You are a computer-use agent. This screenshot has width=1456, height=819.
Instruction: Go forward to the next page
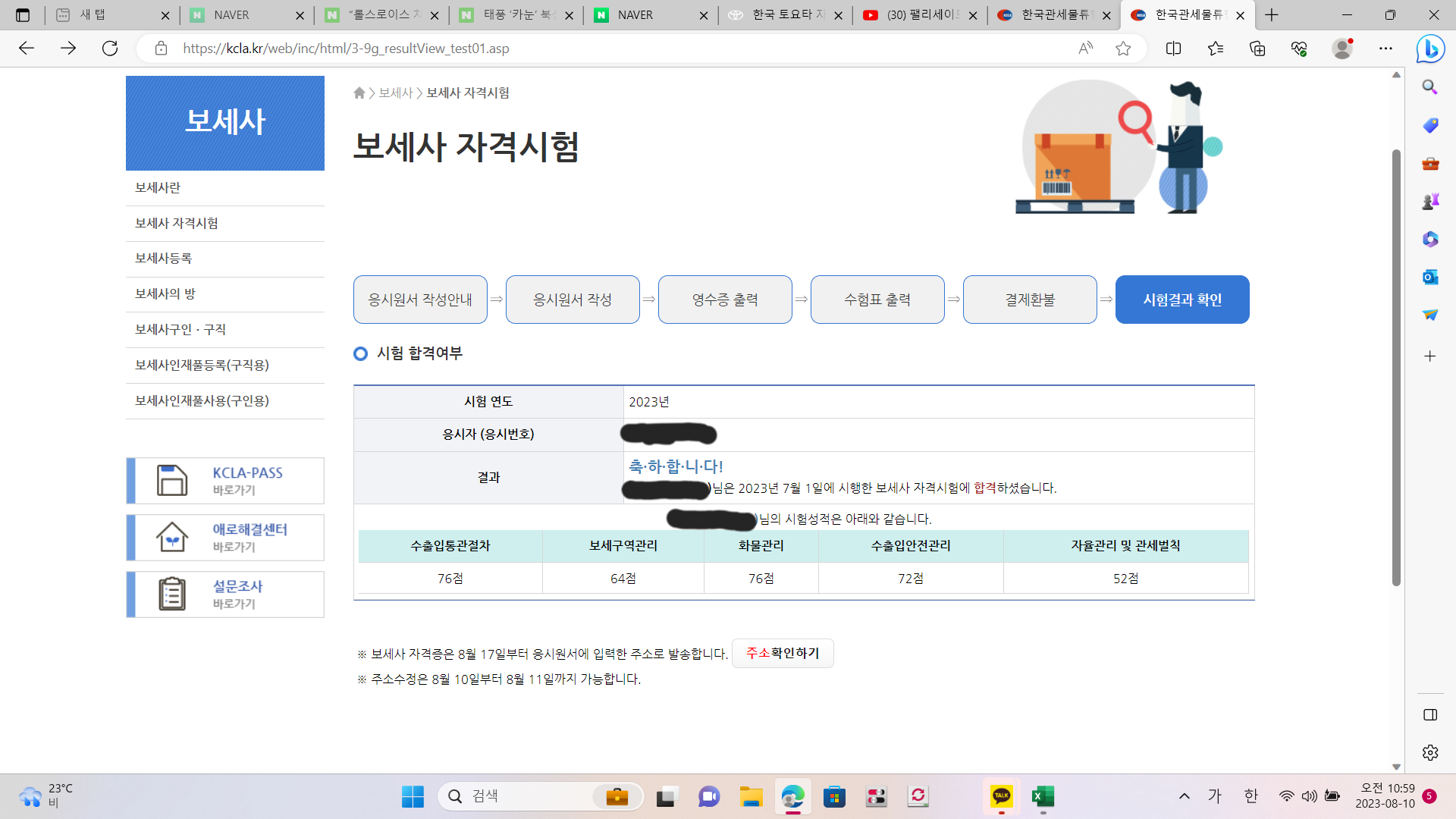point(68,49)
